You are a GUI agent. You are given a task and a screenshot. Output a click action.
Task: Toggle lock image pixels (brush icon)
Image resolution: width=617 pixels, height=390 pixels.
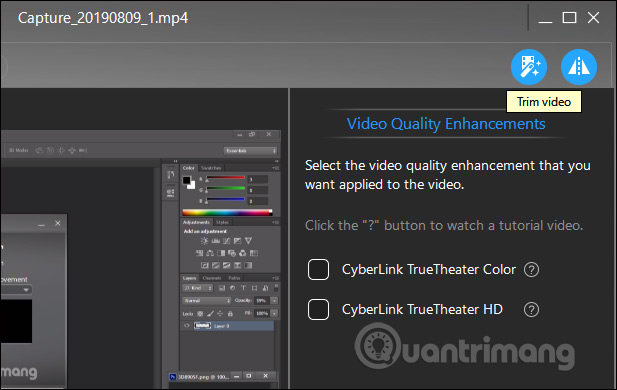click(210, 314)
